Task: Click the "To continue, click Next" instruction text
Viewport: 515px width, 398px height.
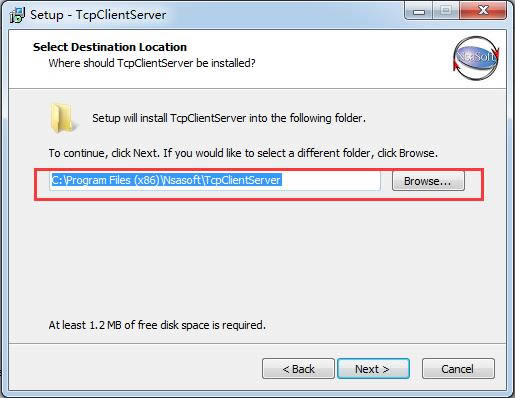Action: (243, 153)
